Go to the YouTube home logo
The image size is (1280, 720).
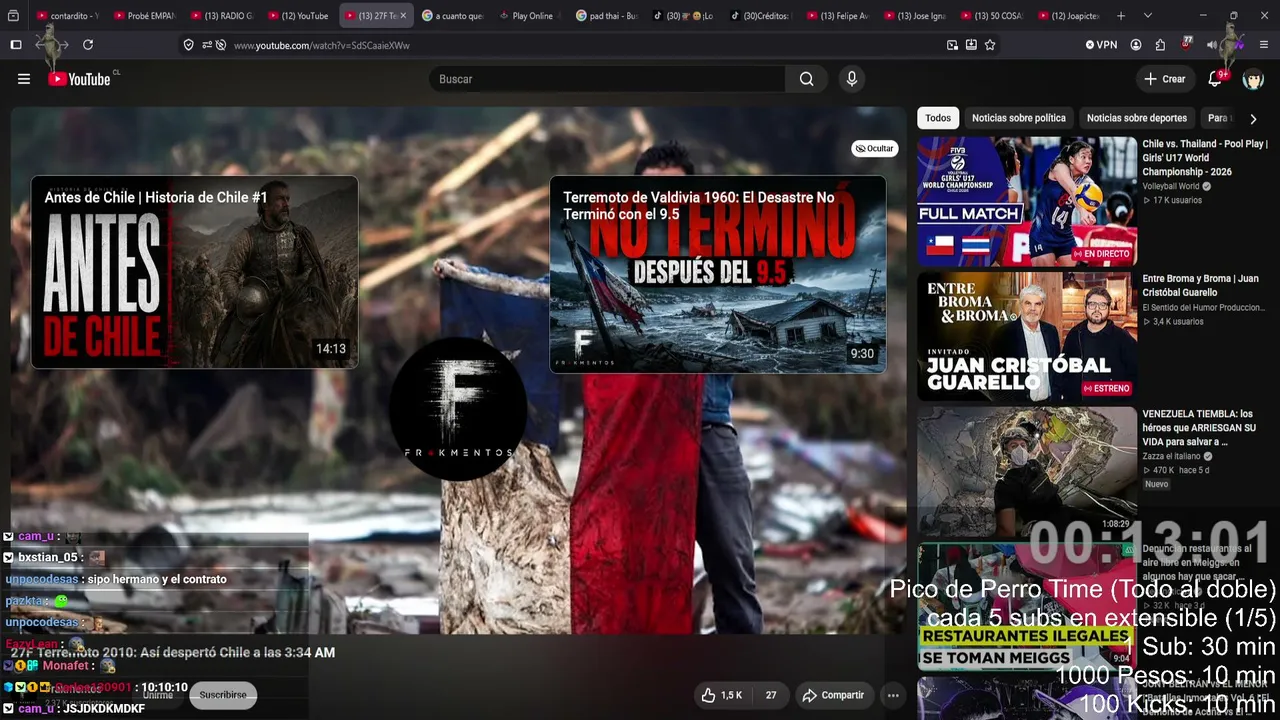click(80, 79)
